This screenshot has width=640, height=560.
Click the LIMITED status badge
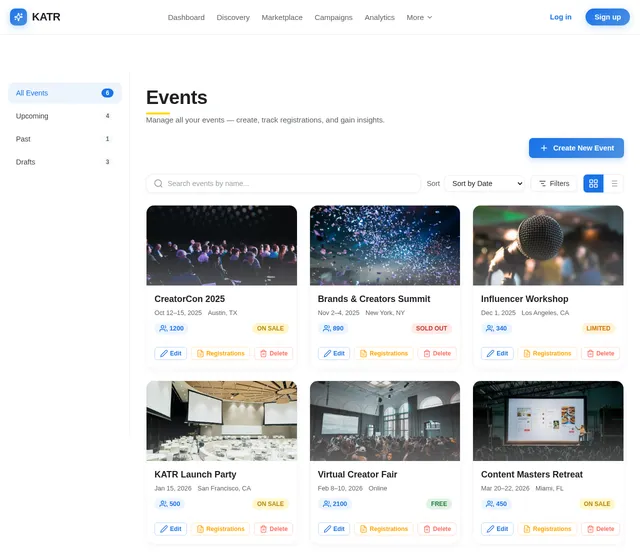[x=598, y=328]
